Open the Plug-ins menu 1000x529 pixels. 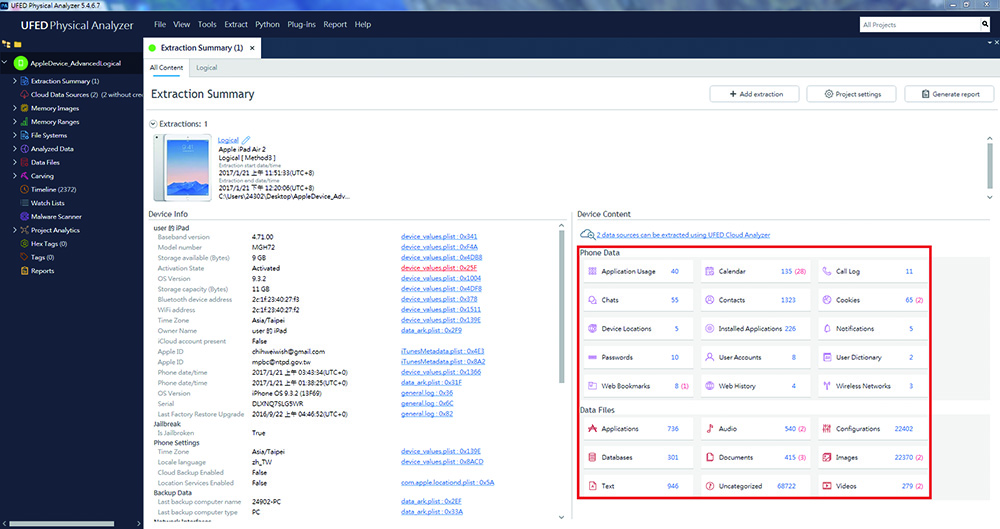(x=301, y=24)
